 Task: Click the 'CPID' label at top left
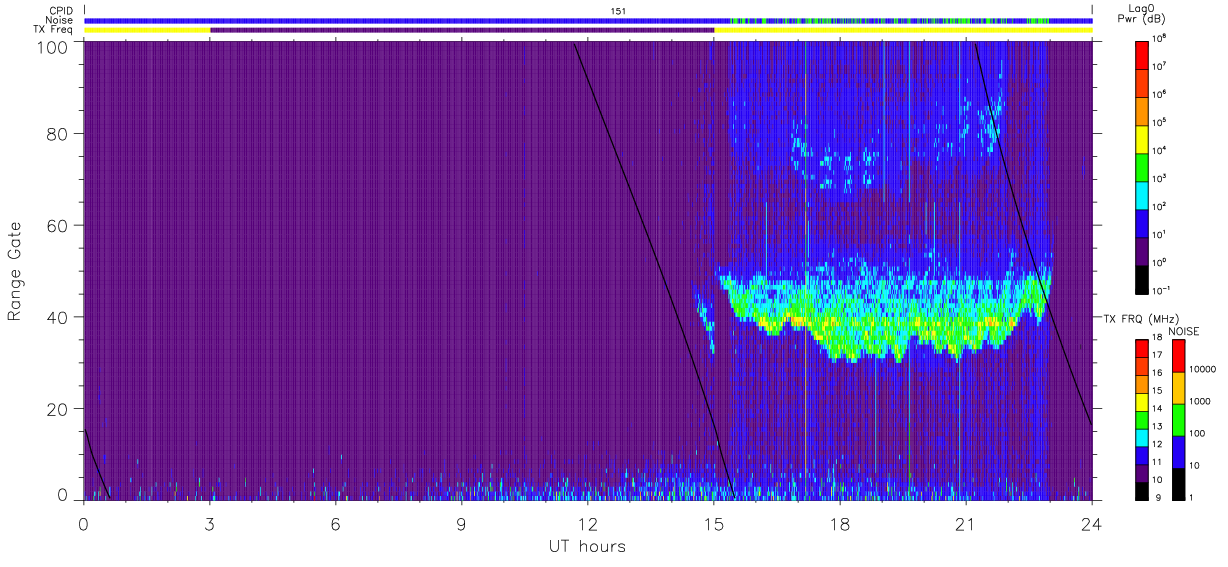pyautogui.click(x=62, y=11)
